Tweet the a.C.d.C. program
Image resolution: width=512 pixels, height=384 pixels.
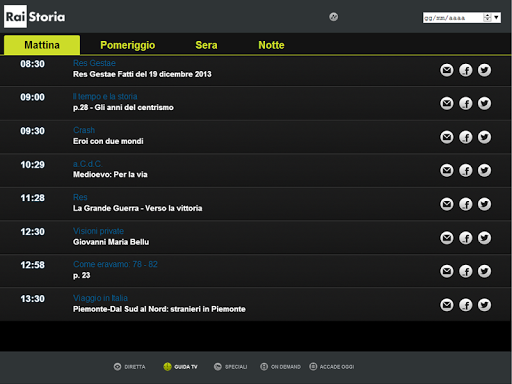(x=484, y=170)
